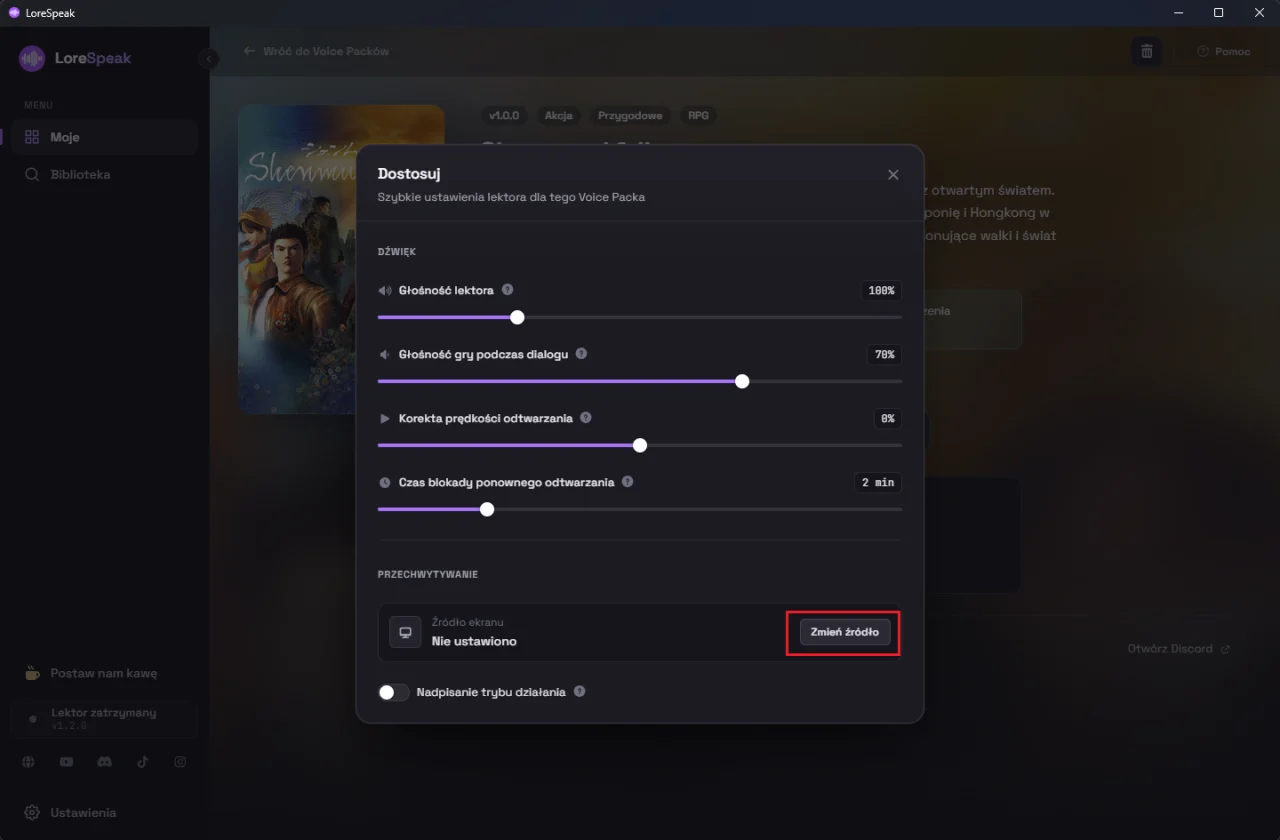Viewport: 1280px width, 840px height.
Task: Click the Głośność lektora slider handle
Action: [x=517, y=317]
